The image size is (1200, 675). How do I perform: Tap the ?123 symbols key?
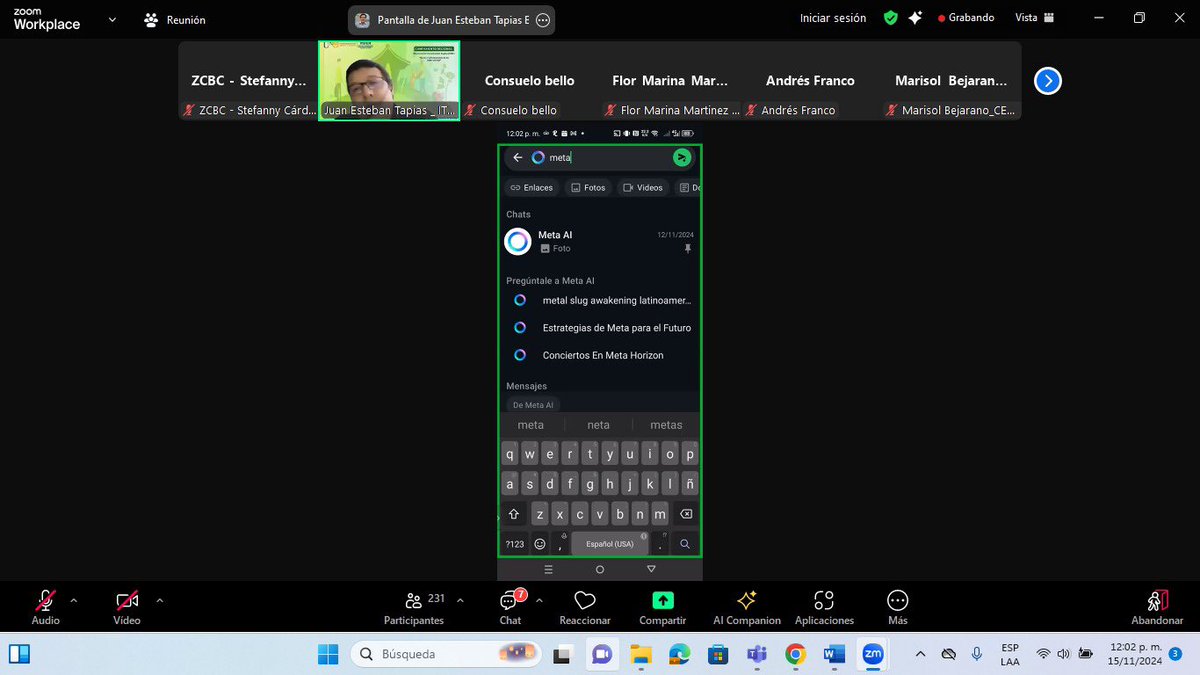click(514, 544)
